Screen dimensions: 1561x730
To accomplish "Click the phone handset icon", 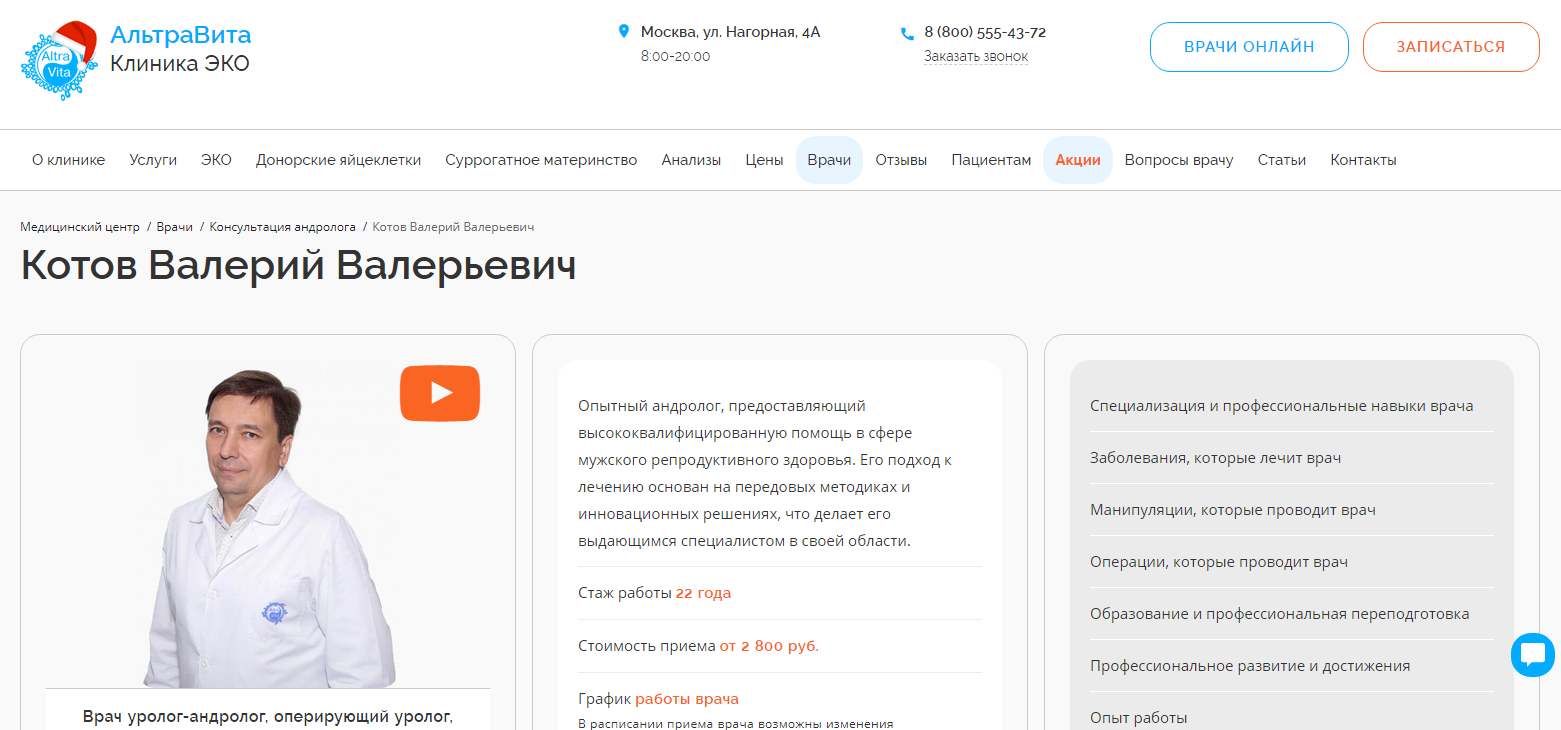I will tap(907, 33).
